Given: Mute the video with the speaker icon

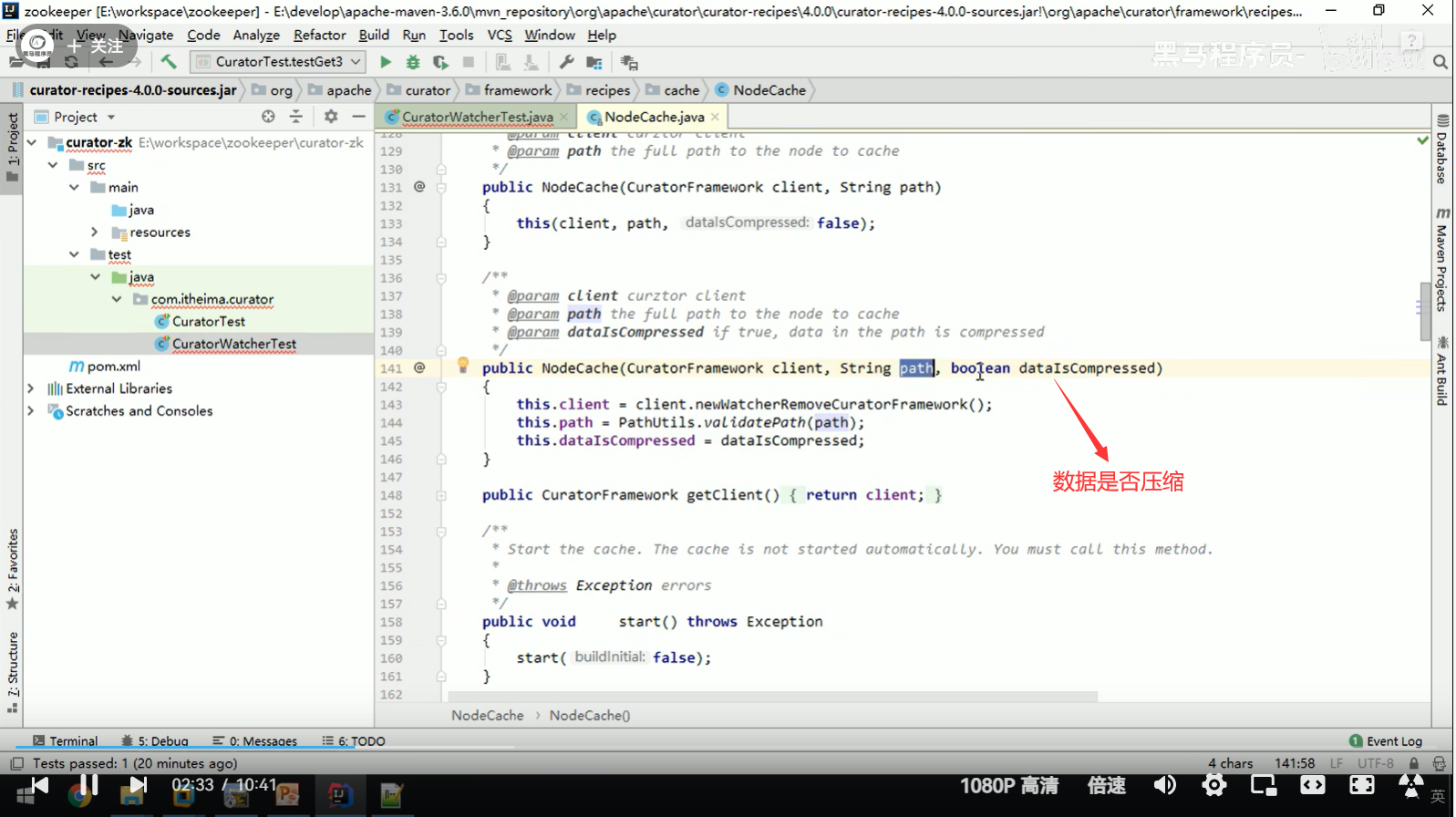Looking at the screenshot, I should coord(1165,785).
